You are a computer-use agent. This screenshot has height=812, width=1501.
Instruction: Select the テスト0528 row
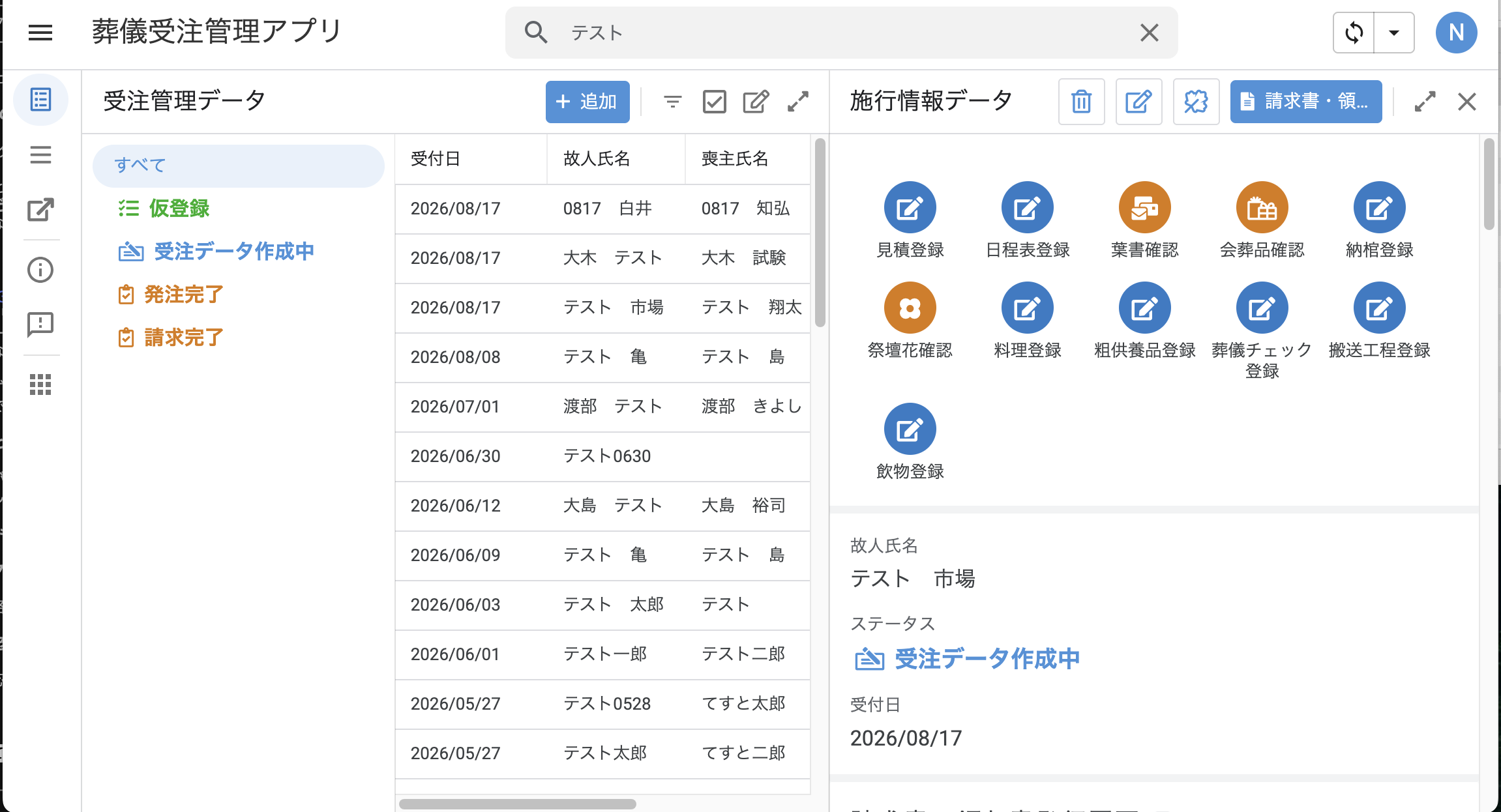pos(602,704)
